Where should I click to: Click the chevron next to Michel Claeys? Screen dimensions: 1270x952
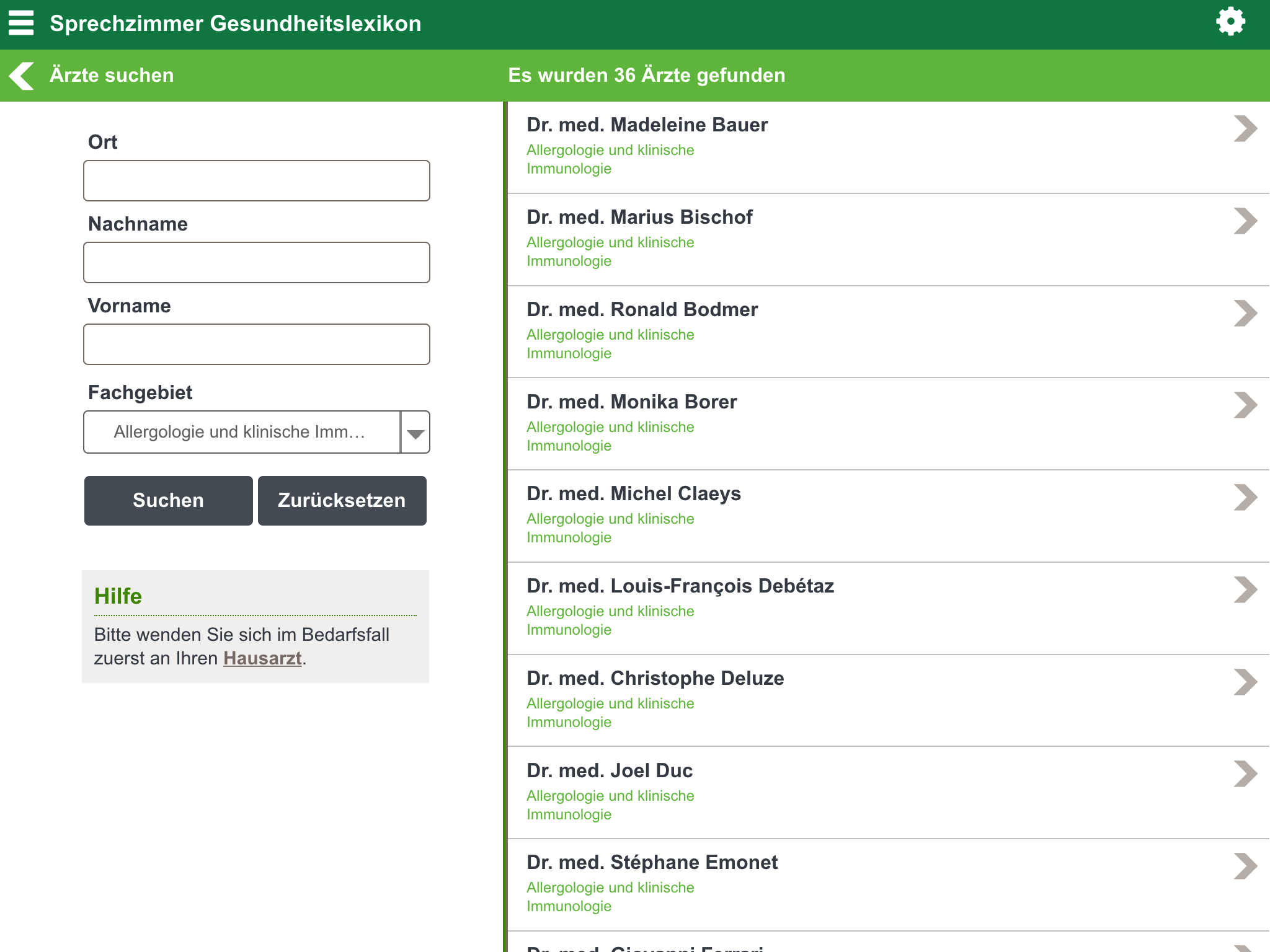coord(1245,498)
